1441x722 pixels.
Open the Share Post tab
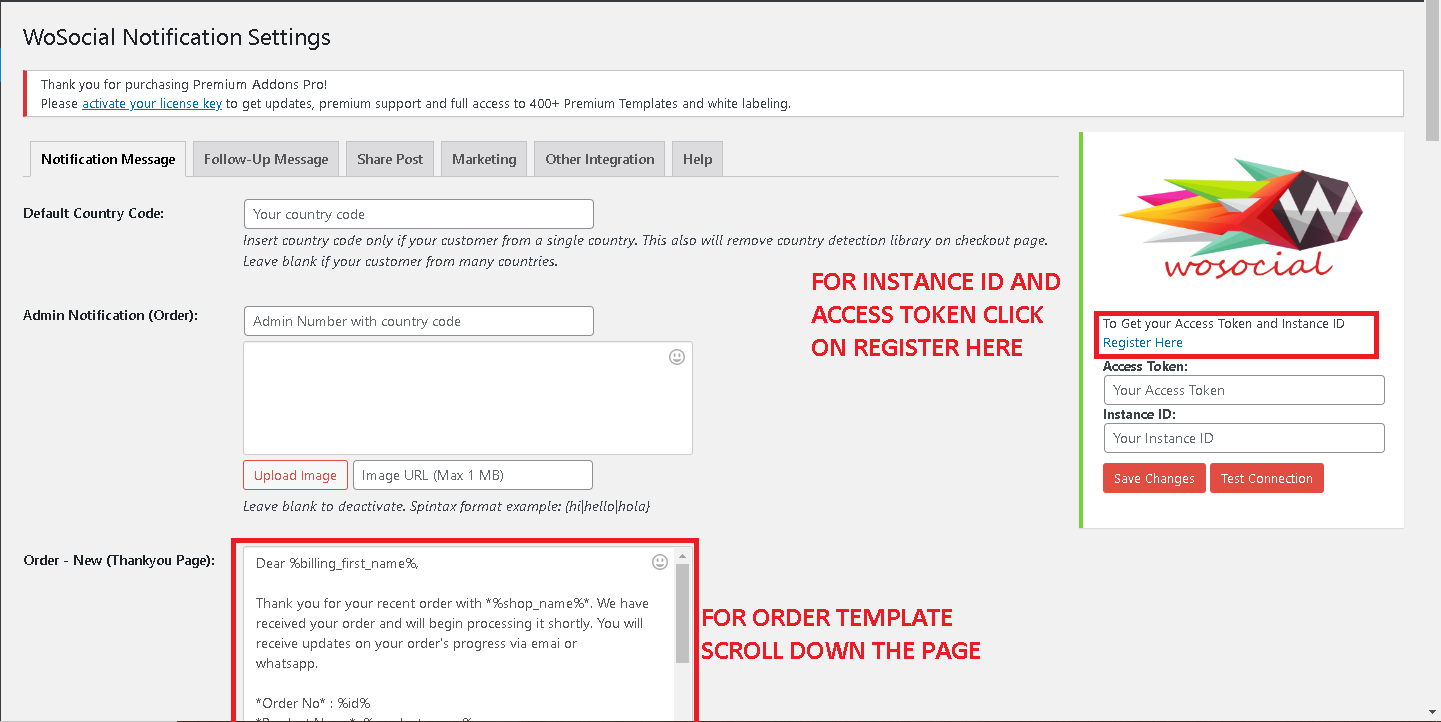point(390,159)
